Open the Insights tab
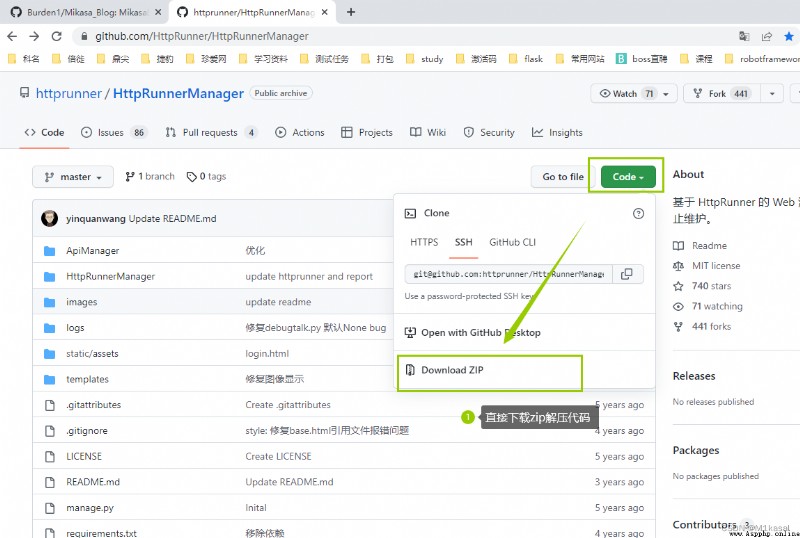The image size is (800, 538). click(x=557, y=133)
